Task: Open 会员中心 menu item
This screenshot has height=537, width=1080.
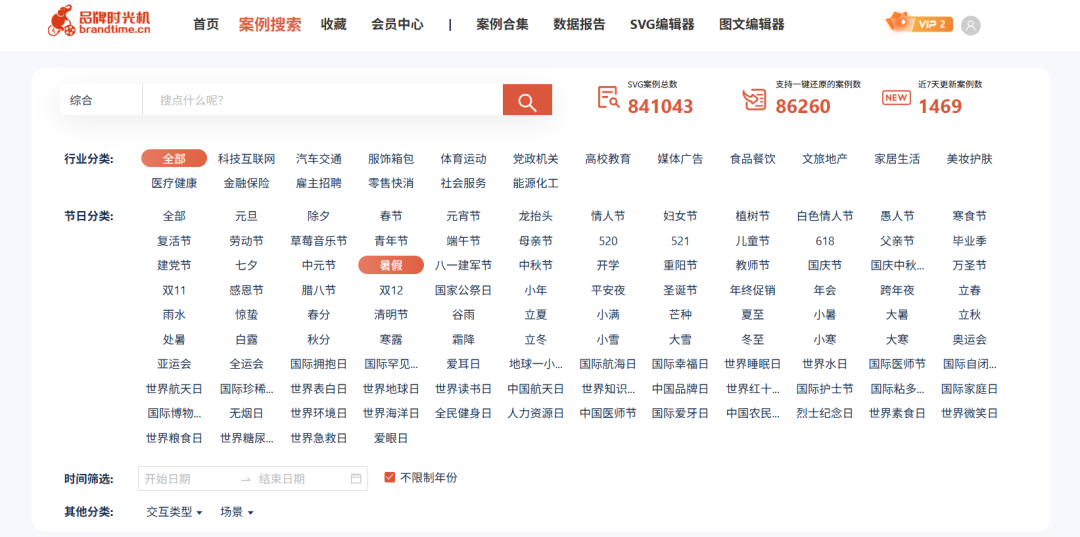Action: pyautogui.click(x=397, y=24)
